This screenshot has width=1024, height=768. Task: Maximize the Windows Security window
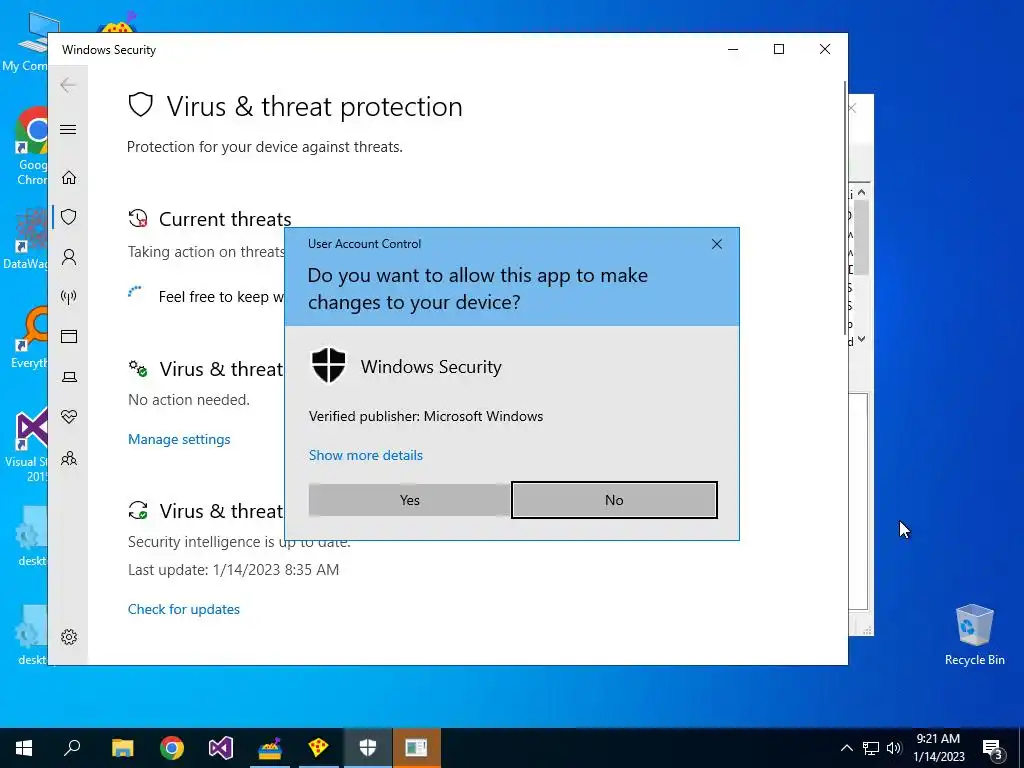coord(778,50)
